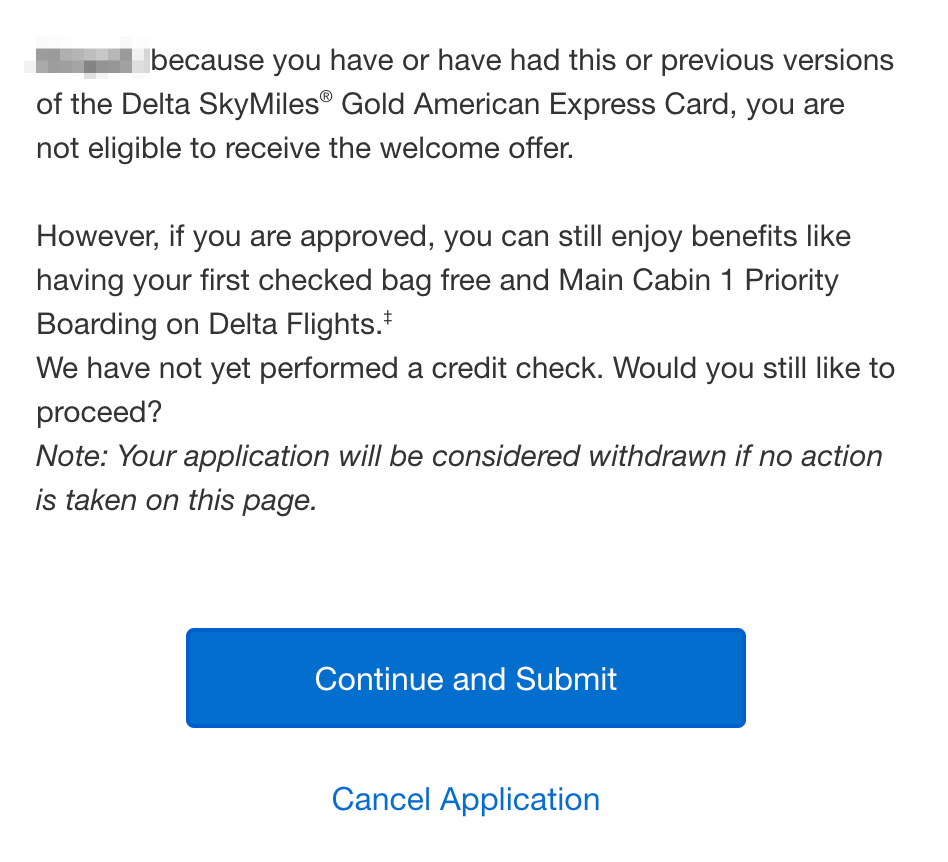
Task: Click Main Cabin 1 Priority Boarding text
Action: click(x=689, y=280)
